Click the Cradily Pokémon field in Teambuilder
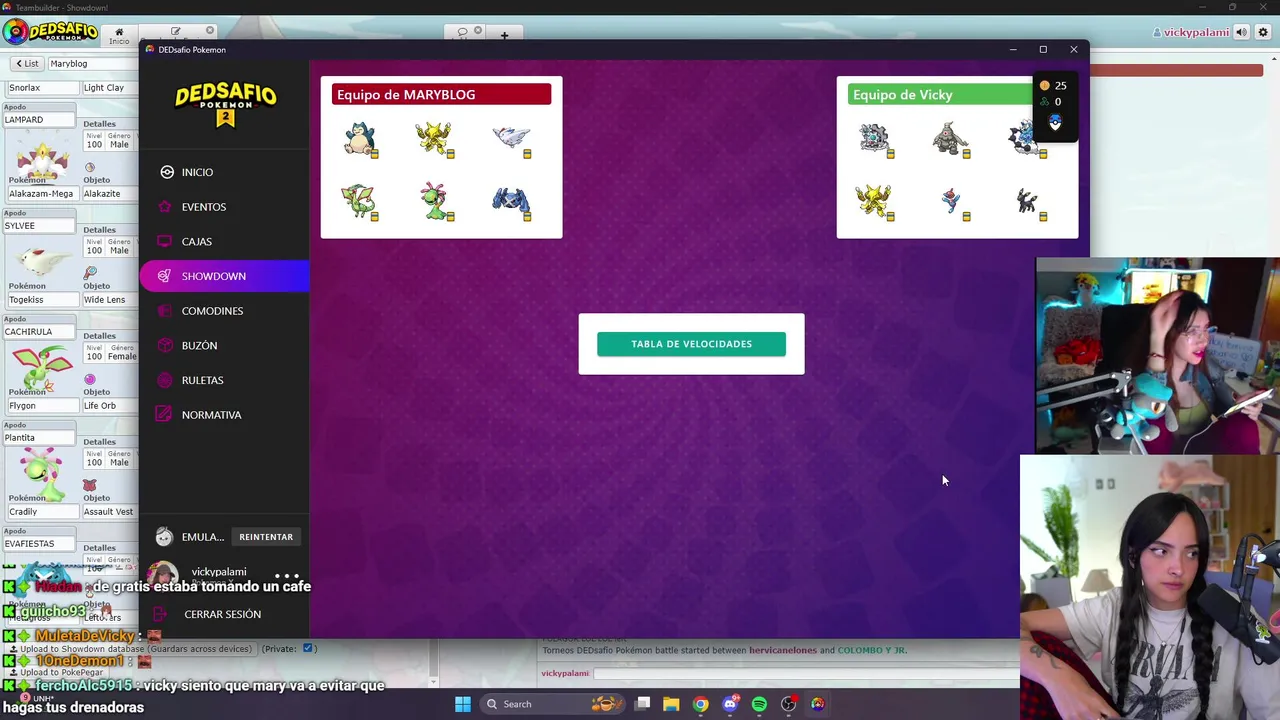 (x=41, y=511)
